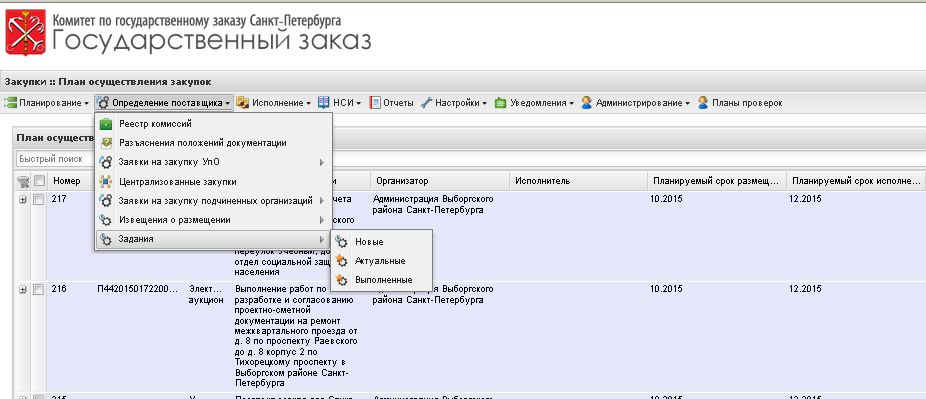Toggle the select-all checkbox in table header

click(x=39, y=181)
